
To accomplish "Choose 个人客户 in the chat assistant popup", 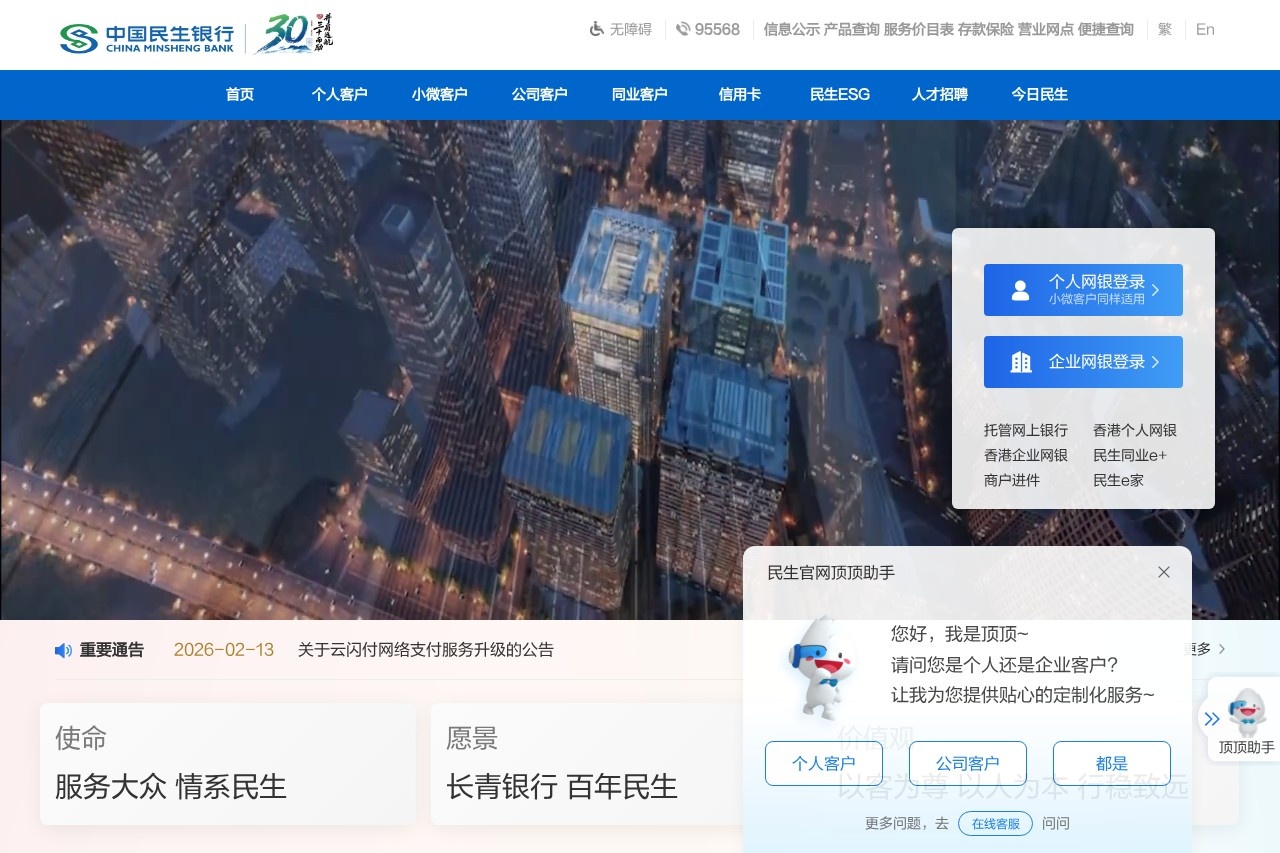I will pos(824,763).
